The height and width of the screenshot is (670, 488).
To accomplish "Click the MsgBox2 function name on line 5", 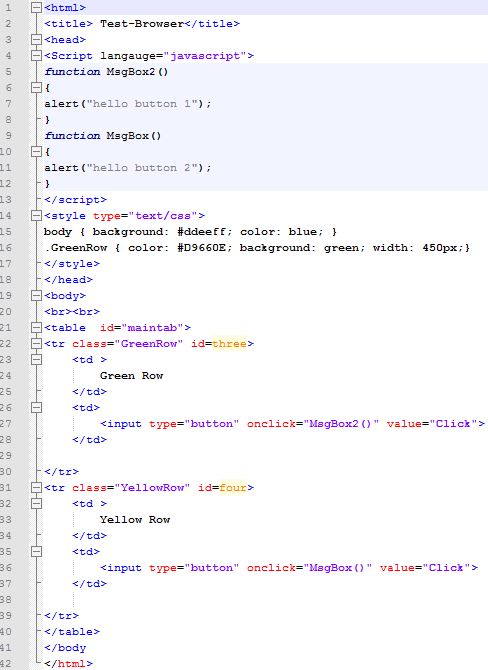I will pyautogui.click(x=131, y=72).
